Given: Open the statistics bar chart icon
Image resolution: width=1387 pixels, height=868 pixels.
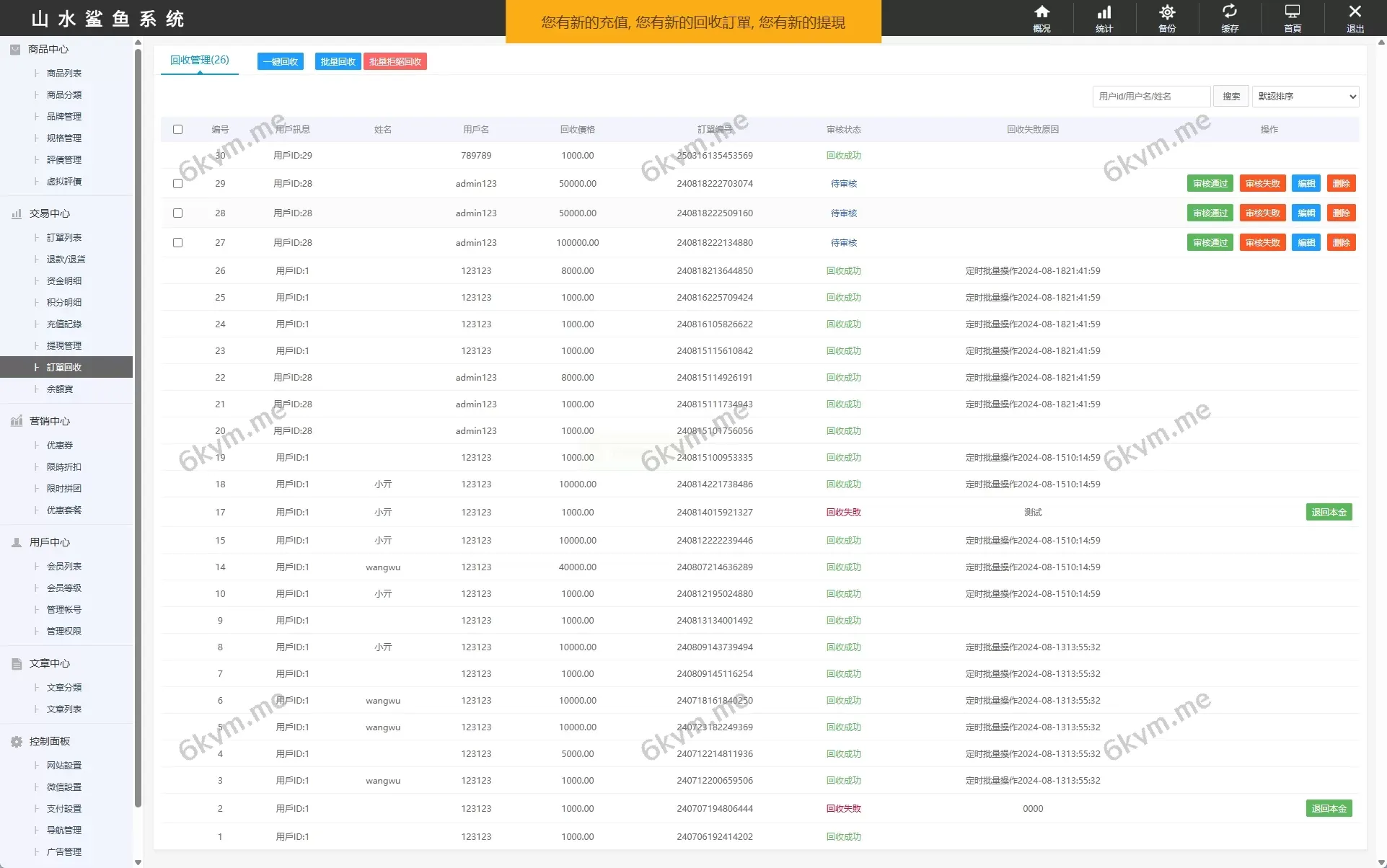Looking at the screenshot, I should tap(1104, 12).
